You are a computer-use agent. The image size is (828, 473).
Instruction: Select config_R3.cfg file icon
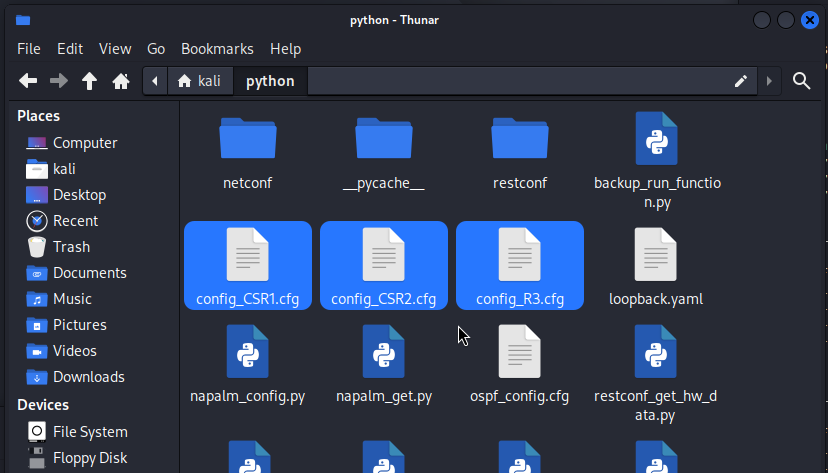click(x=520, y=254)
